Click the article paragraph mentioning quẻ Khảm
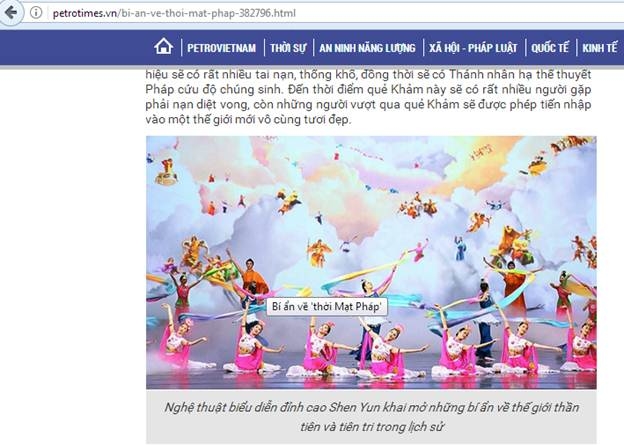Image resolution: width=624 pixels, height=445 pixels. point(368,97)
